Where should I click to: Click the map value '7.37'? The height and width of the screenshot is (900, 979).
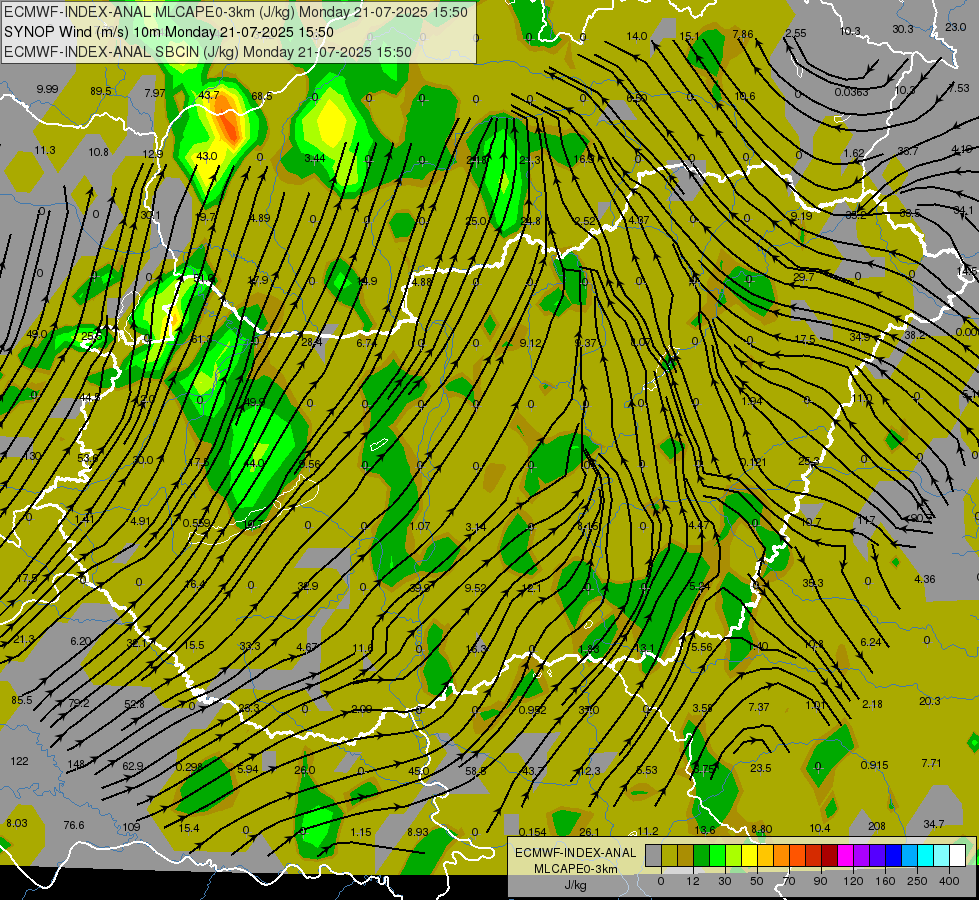click(759, 707)
